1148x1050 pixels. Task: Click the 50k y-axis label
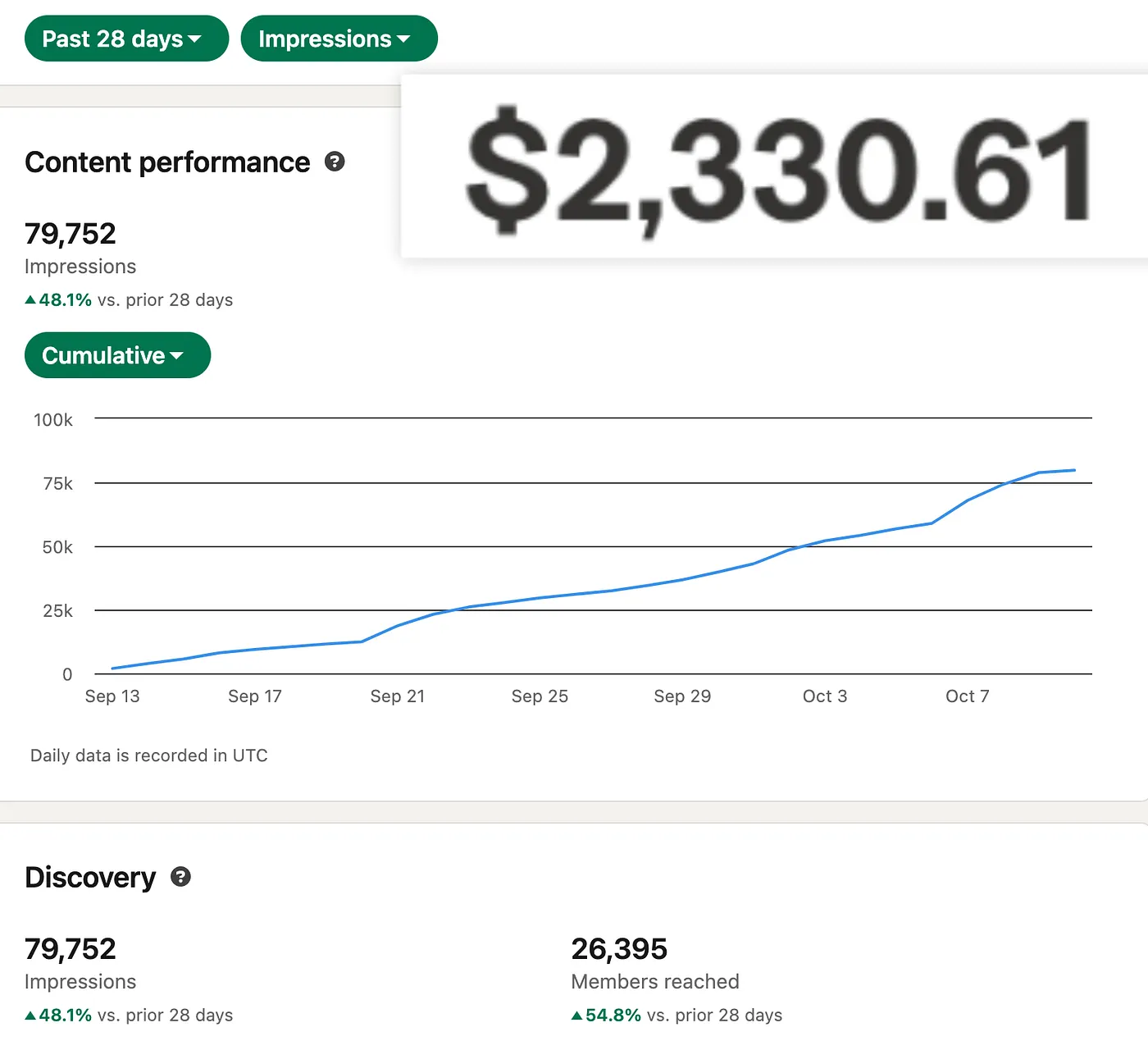point(57,547)
